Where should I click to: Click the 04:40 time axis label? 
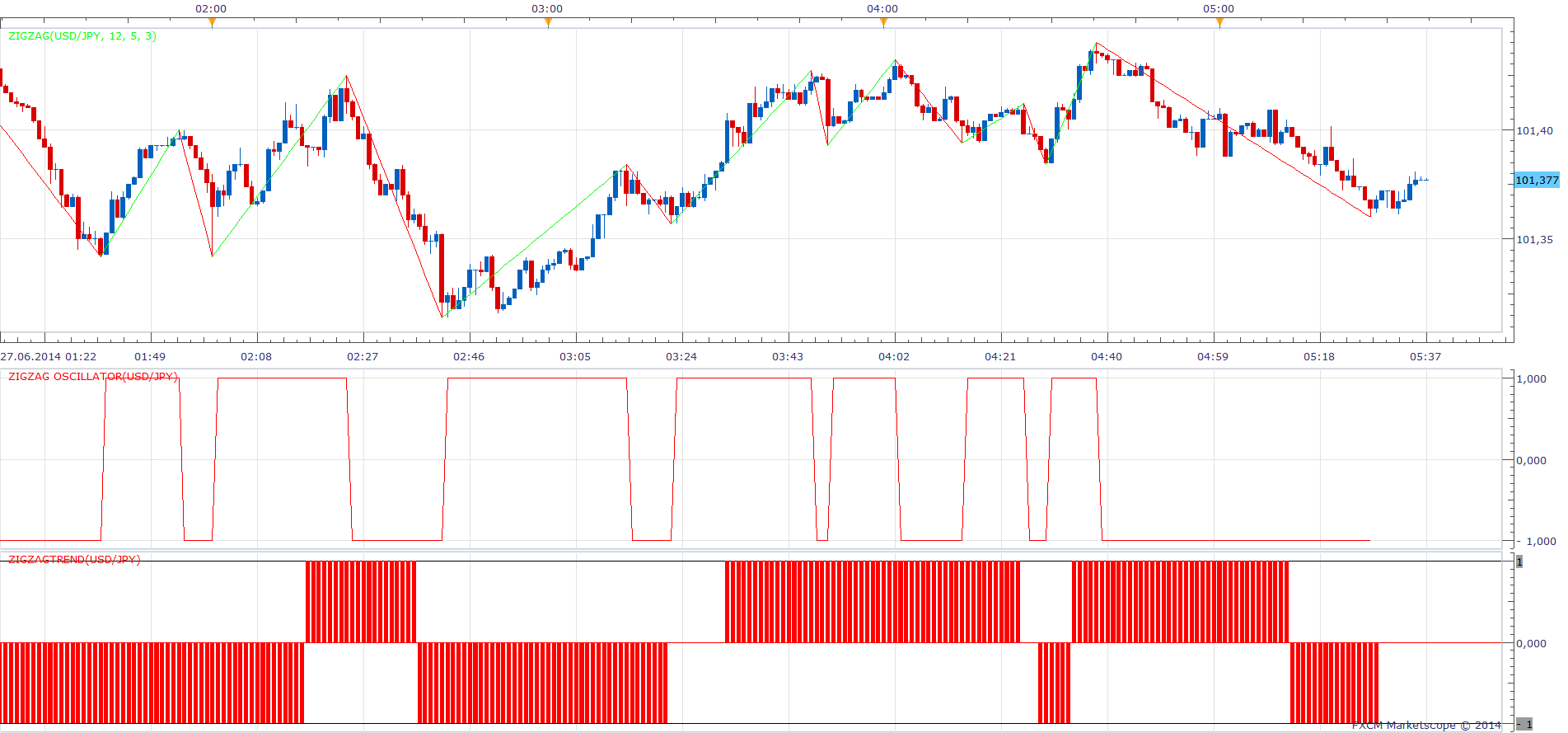coord(1107,357)
